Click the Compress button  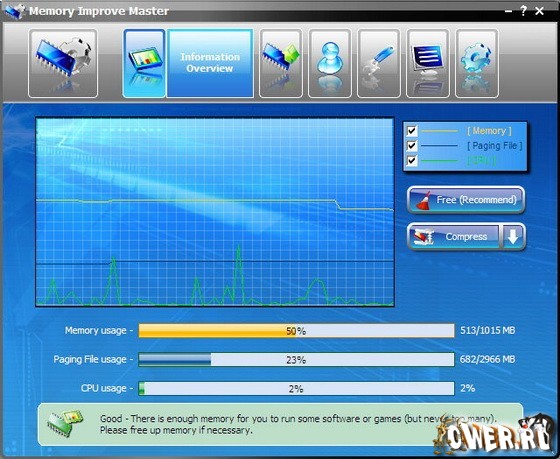[454, 236]
